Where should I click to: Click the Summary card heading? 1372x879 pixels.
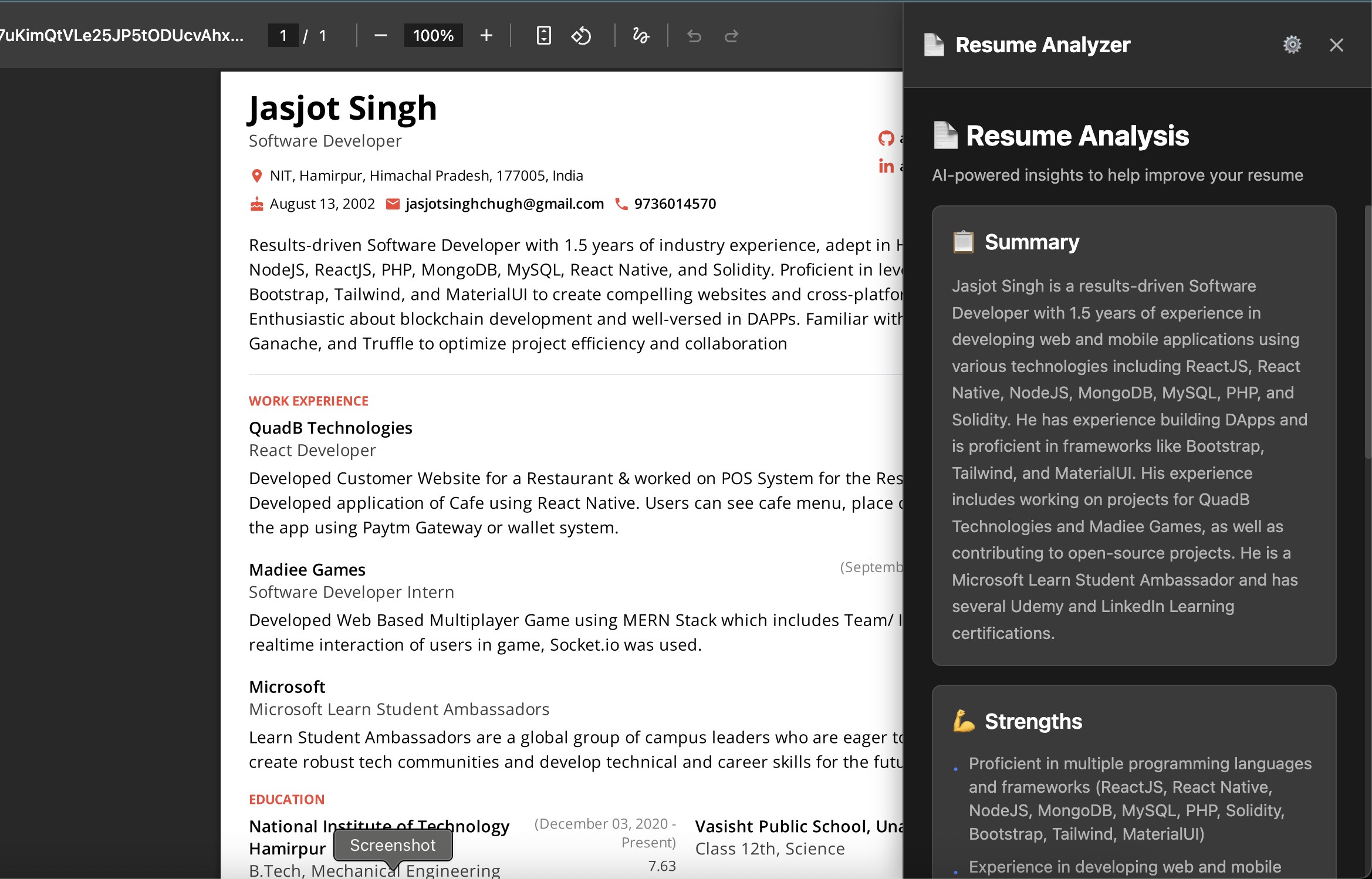coord(1032,242)
